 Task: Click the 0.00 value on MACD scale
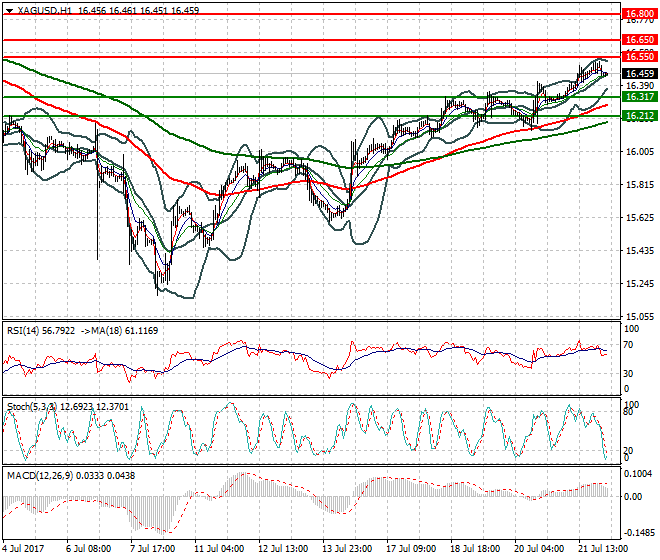click(x=633, y=497)
